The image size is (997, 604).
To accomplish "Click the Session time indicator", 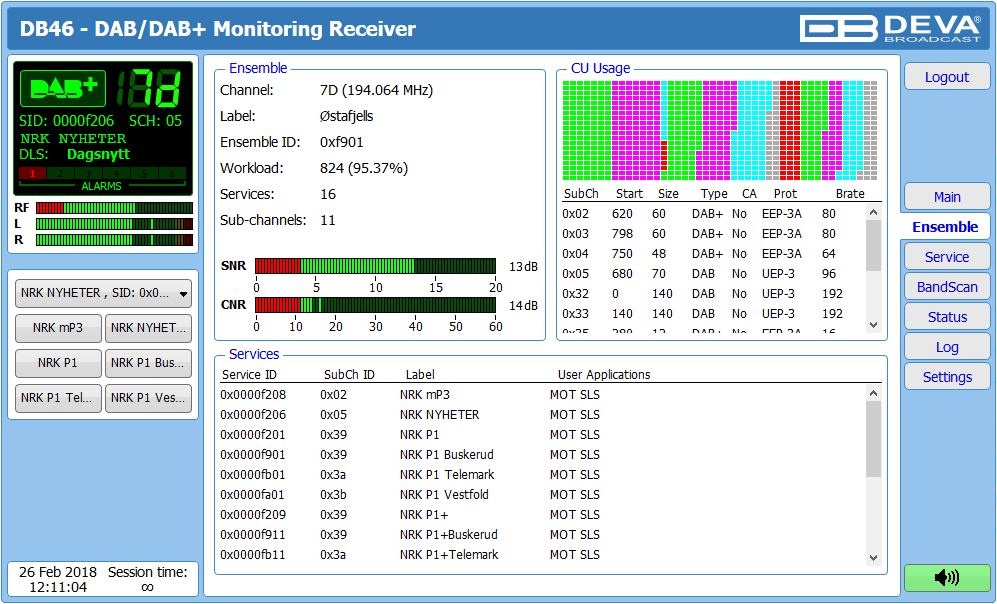I will coord(148,579).
